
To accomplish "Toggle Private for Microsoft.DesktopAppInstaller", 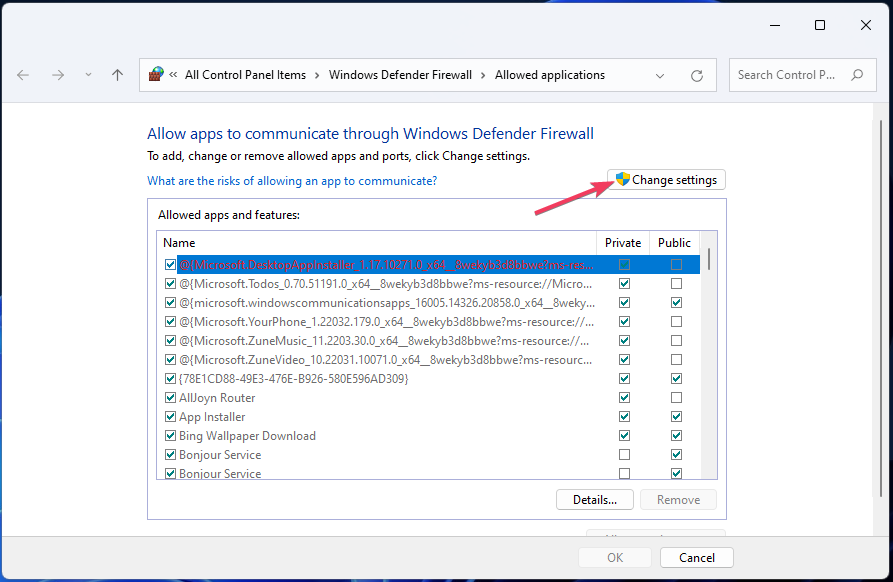I will coord(624,264).
